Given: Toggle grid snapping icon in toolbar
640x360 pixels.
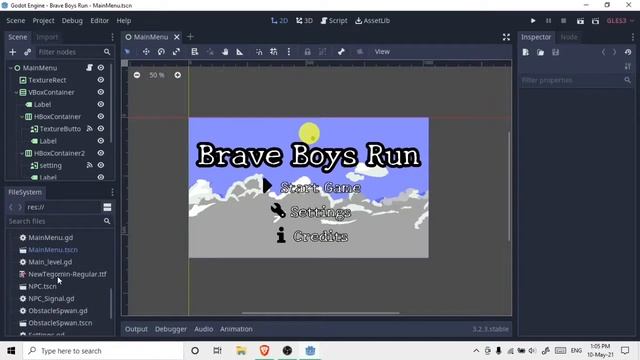Looking at the screenshot, I should pos(274,52).
